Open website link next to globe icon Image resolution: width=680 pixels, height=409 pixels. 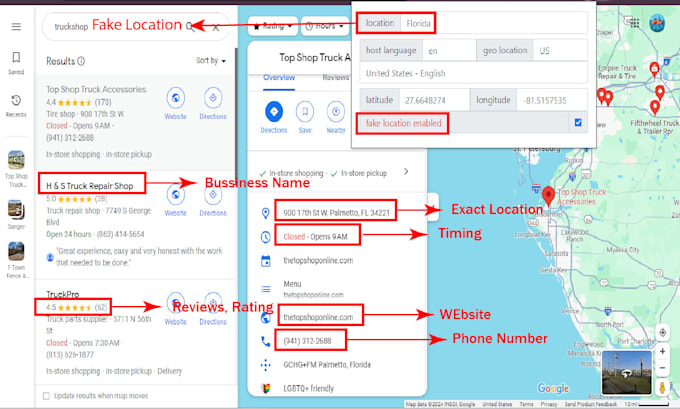(x=318, y=317)
